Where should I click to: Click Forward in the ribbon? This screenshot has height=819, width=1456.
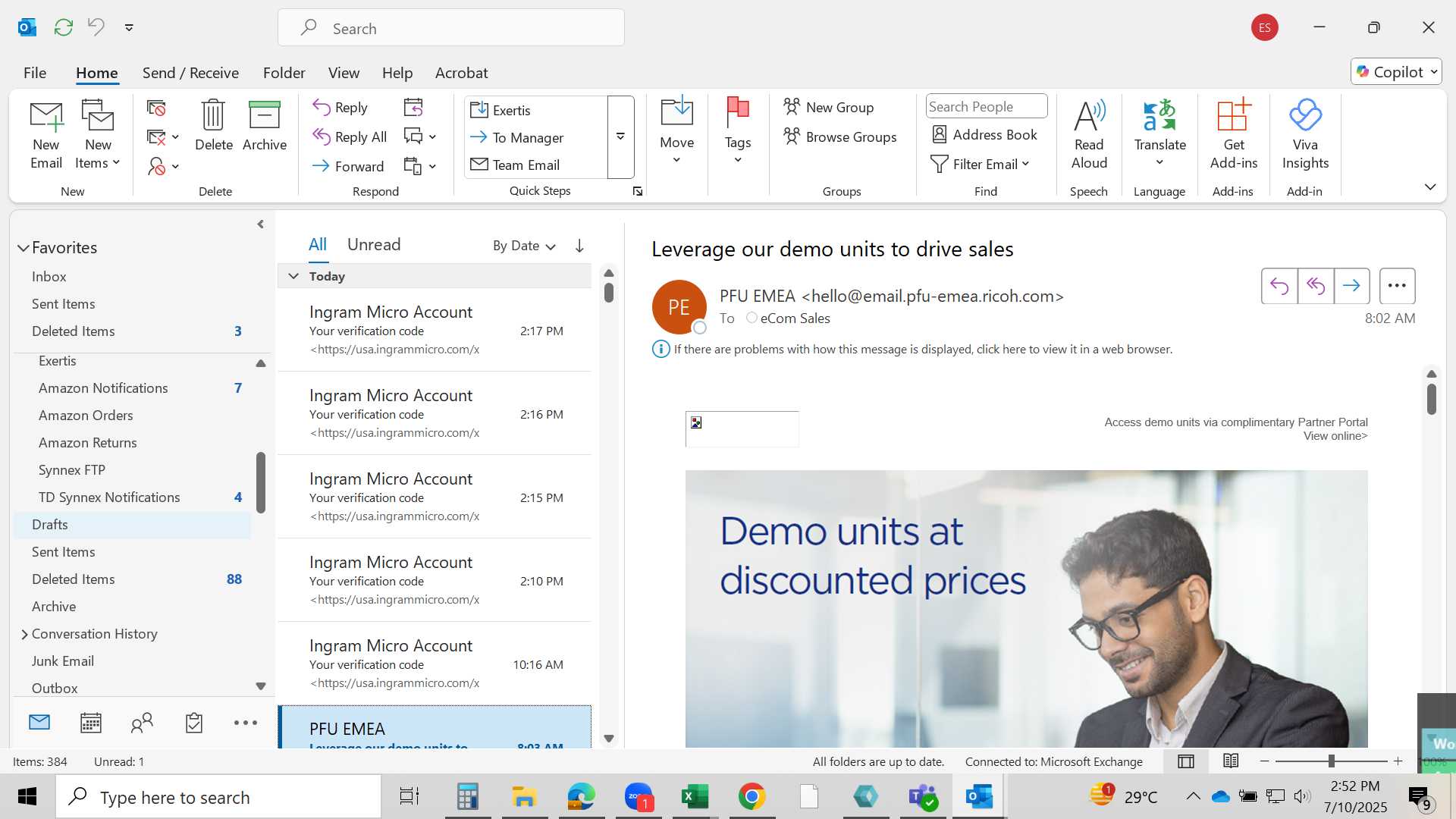pyautogui.click(x=348, y=166)
